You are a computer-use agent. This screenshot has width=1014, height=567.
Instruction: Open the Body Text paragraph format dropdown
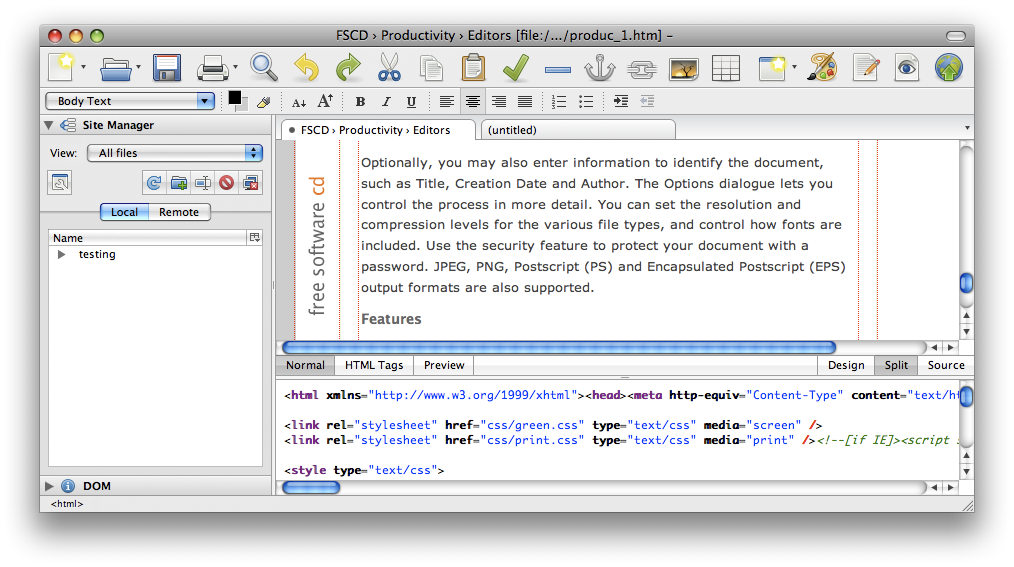130,101
